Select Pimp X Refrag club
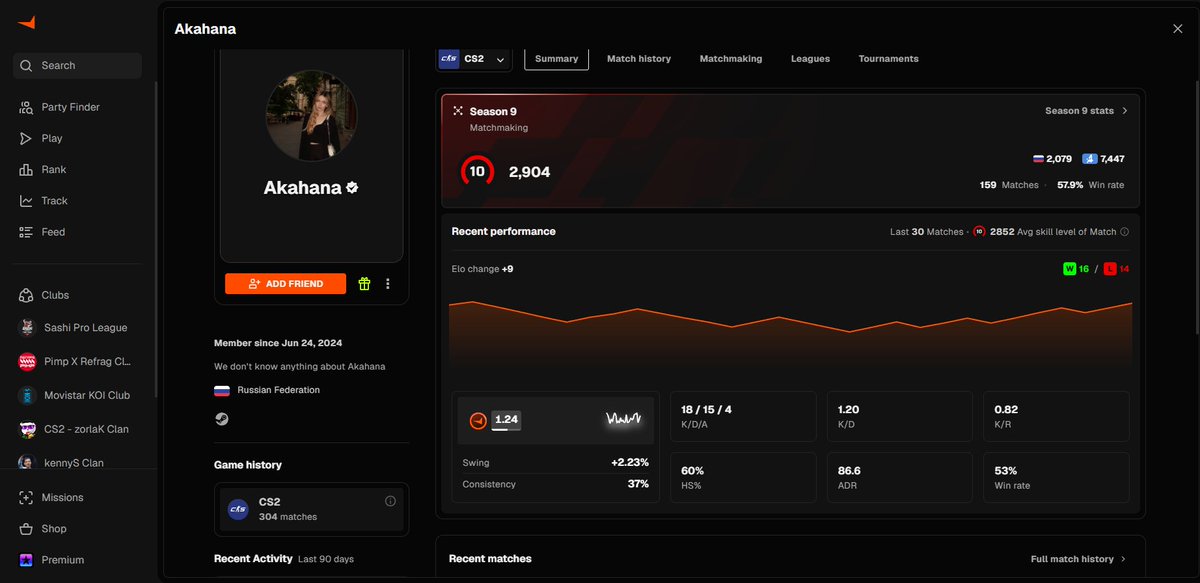This screenshot has width=1200, height=583. (x=77, y=362)
